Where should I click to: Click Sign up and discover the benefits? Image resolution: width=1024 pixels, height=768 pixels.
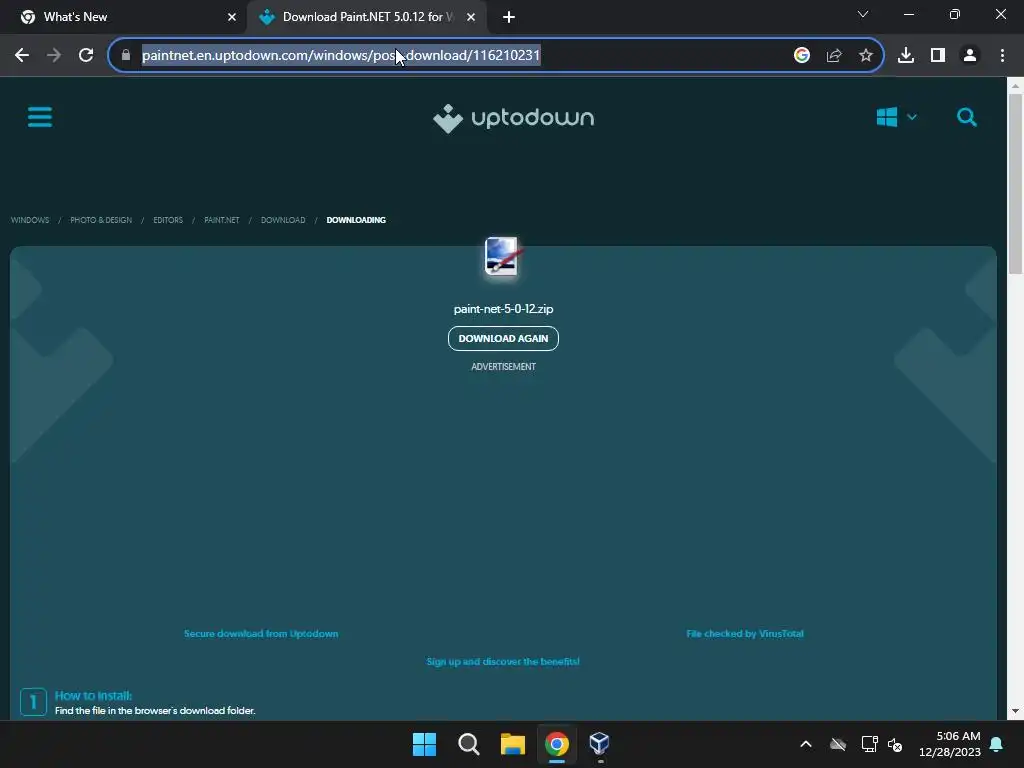pos(503,662)
